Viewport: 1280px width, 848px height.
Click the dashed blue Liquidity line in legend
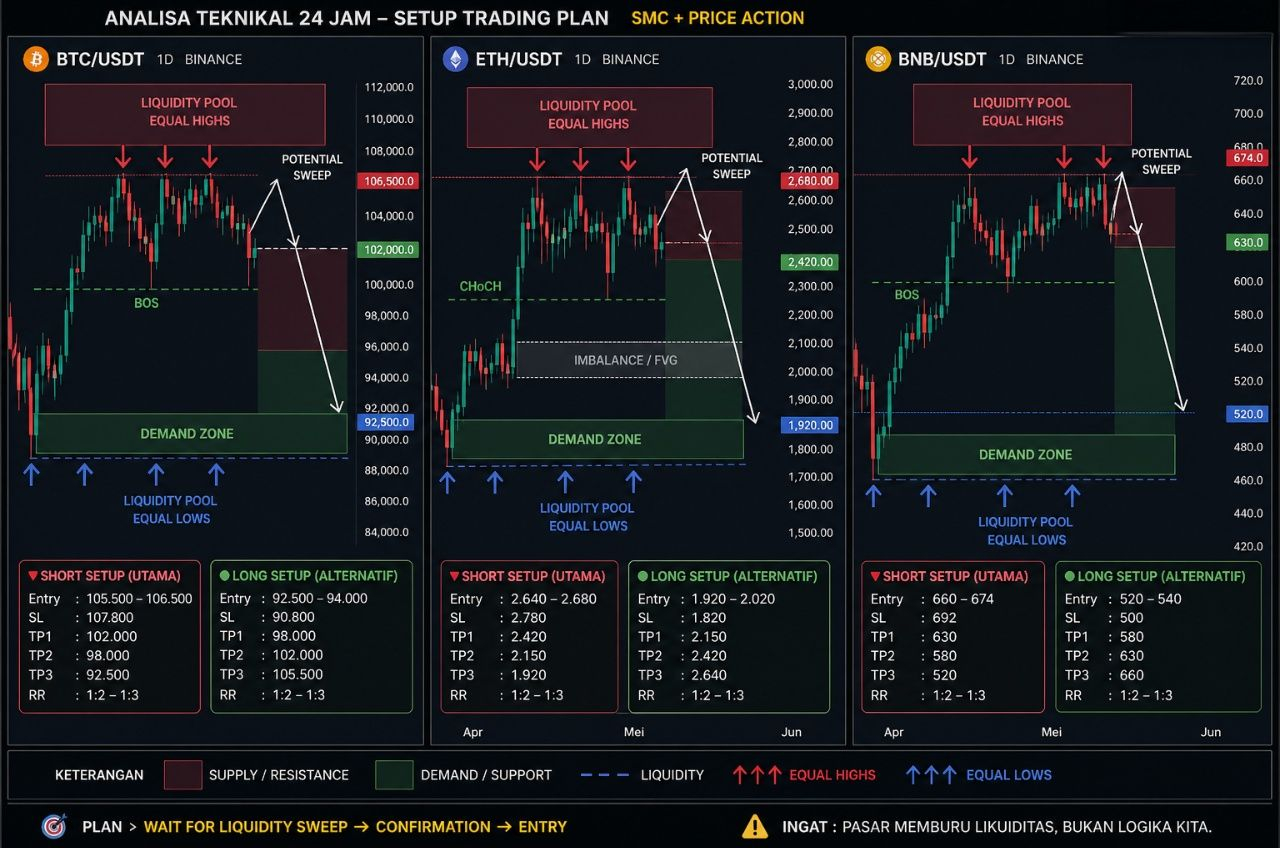pyautogui.click(x=605, y=775)
